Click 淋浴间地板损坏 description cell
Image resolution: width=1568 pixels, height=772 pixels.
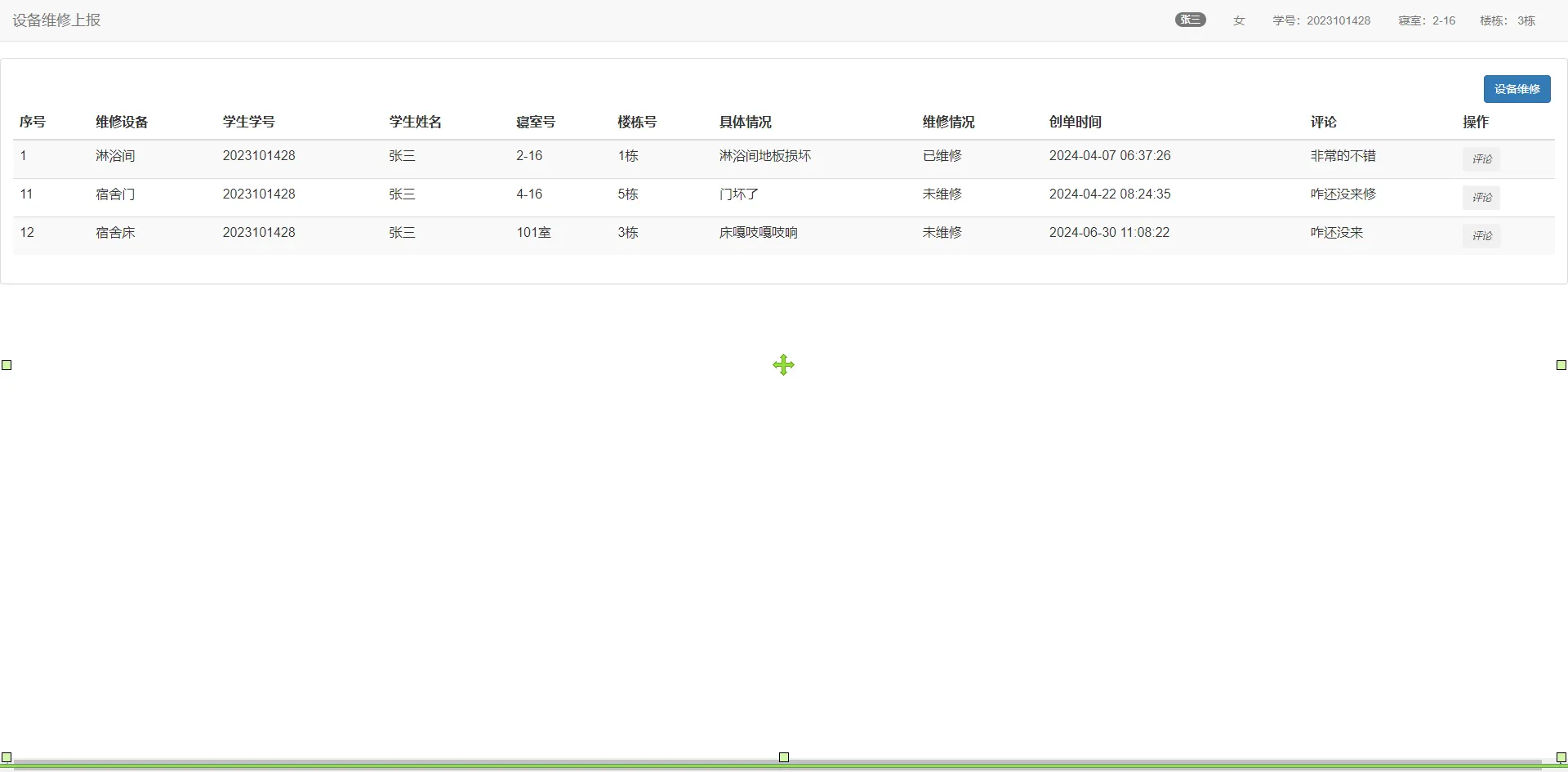765,155
